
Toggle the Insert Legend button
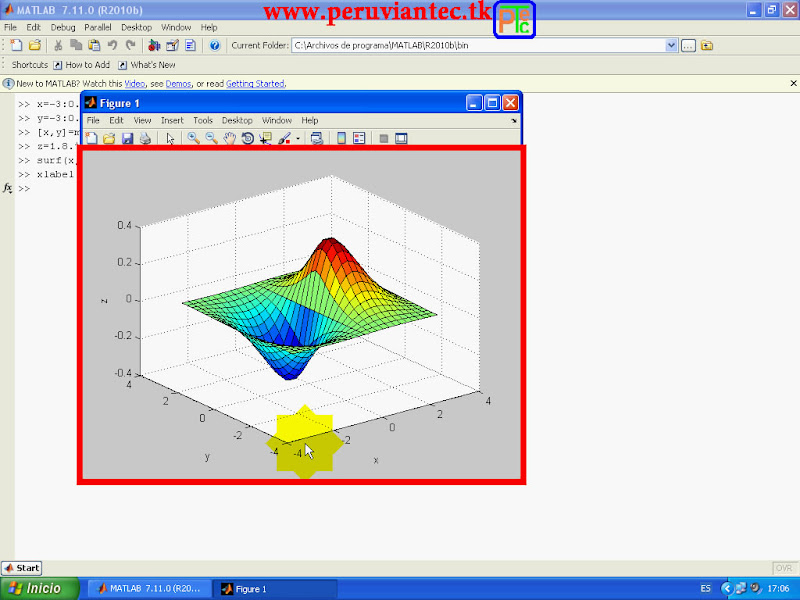pyautogui.click(x=359, y=138)
